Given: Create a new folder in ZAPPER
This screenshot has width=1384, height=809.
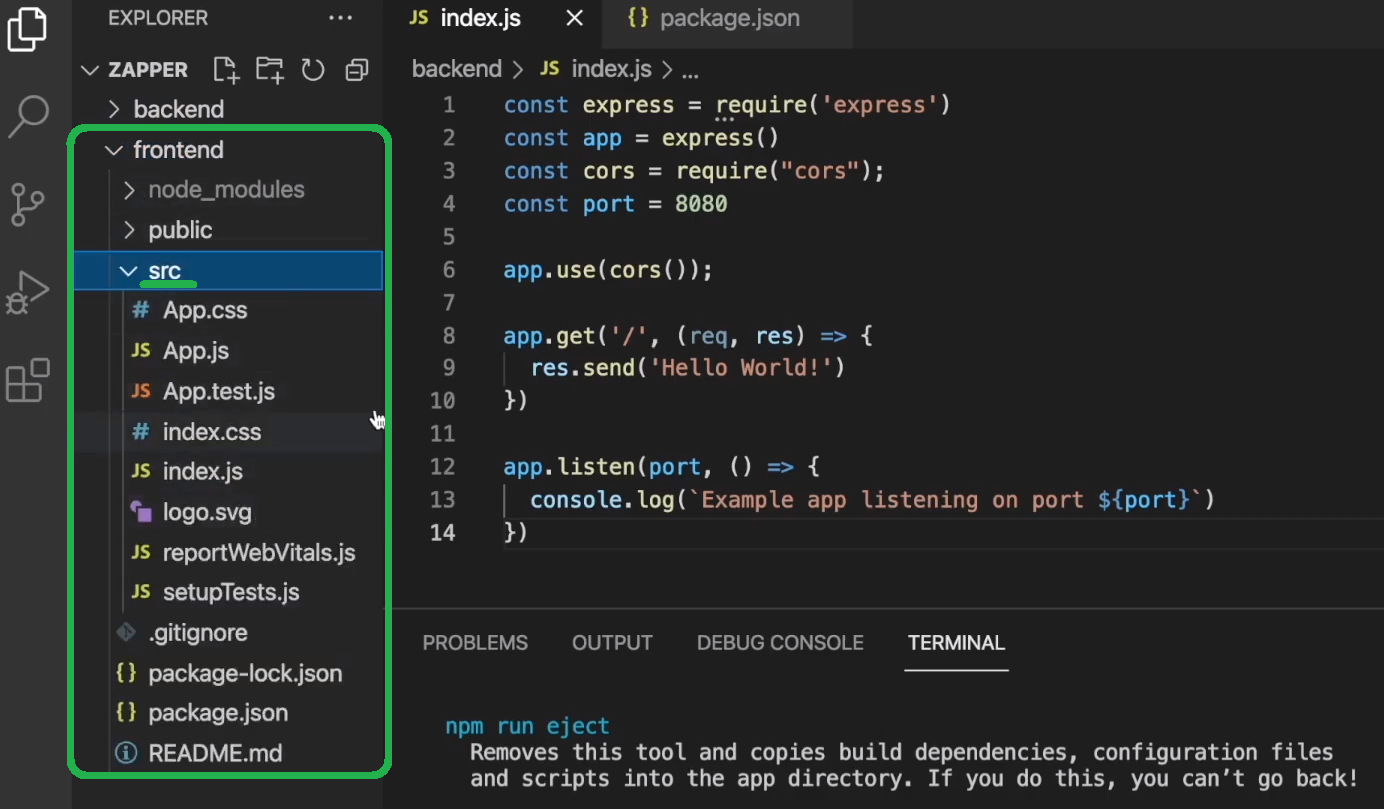Looking at the screenshot, I should pyautogui.click(x=269, y=70).
